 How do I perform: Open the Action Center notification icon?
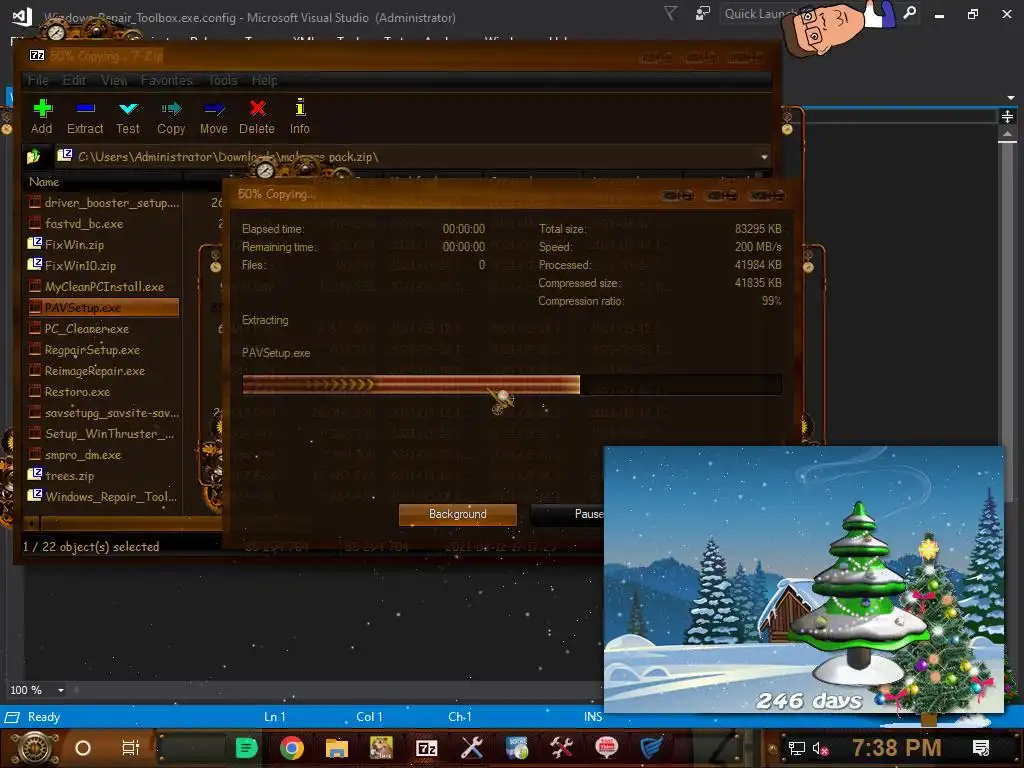point(980,748)
